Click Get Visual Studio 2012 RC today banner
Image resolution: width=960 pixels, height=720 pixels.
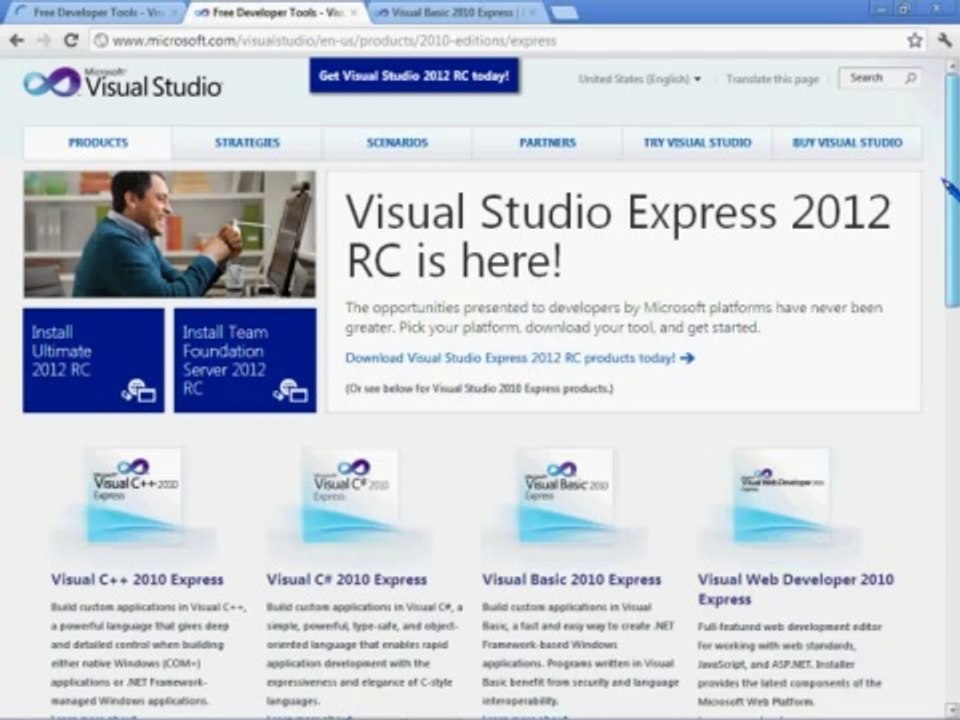coord(414,76)
